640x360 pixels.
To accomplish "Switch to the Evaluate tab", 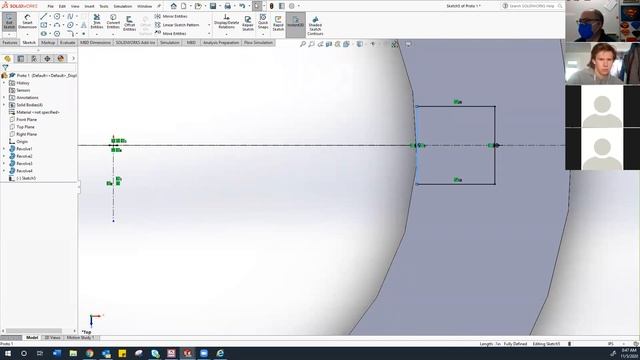I will click(68, 42).
